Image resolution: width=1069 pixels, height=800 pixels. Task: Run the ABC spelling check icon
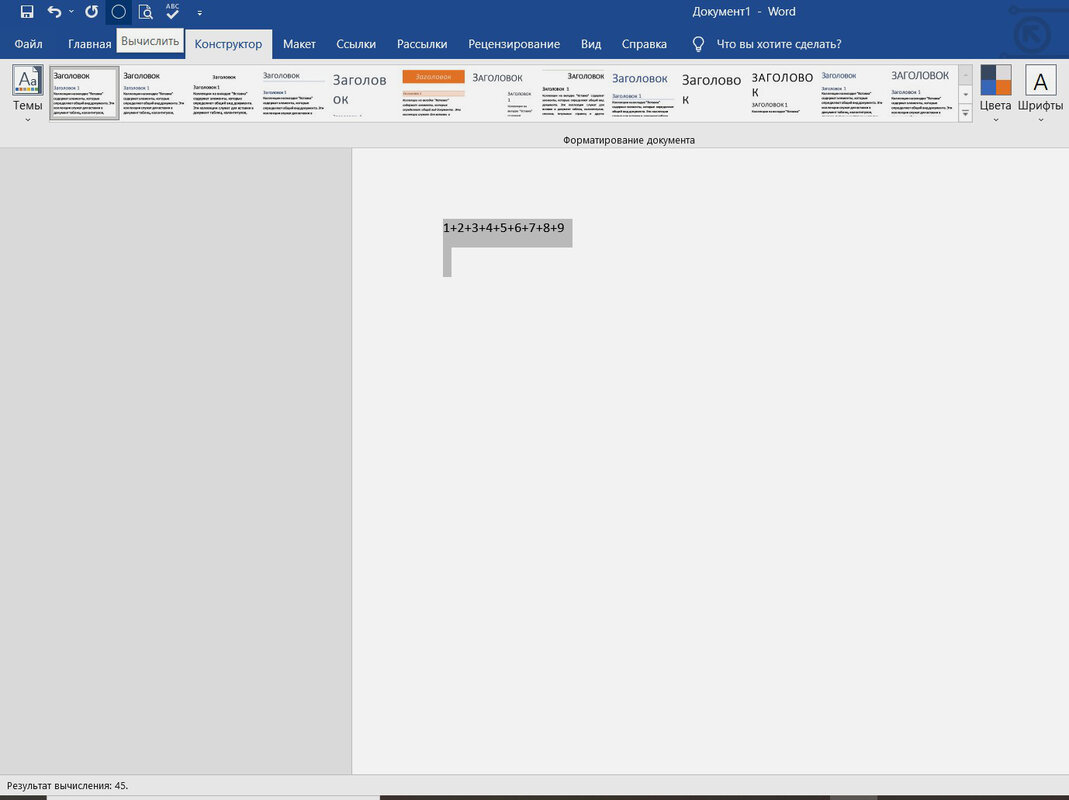[x=173, y=12]
